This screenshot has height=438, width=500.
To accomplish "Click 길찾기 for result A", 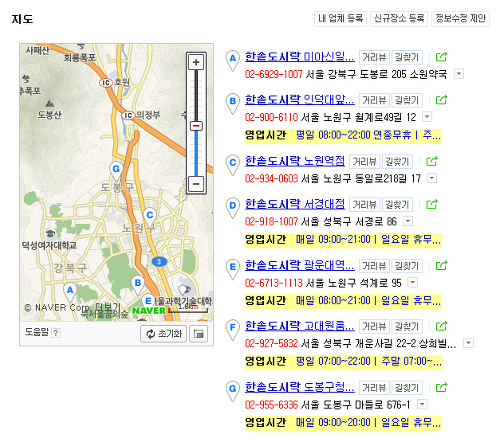I will click(407, 57).
